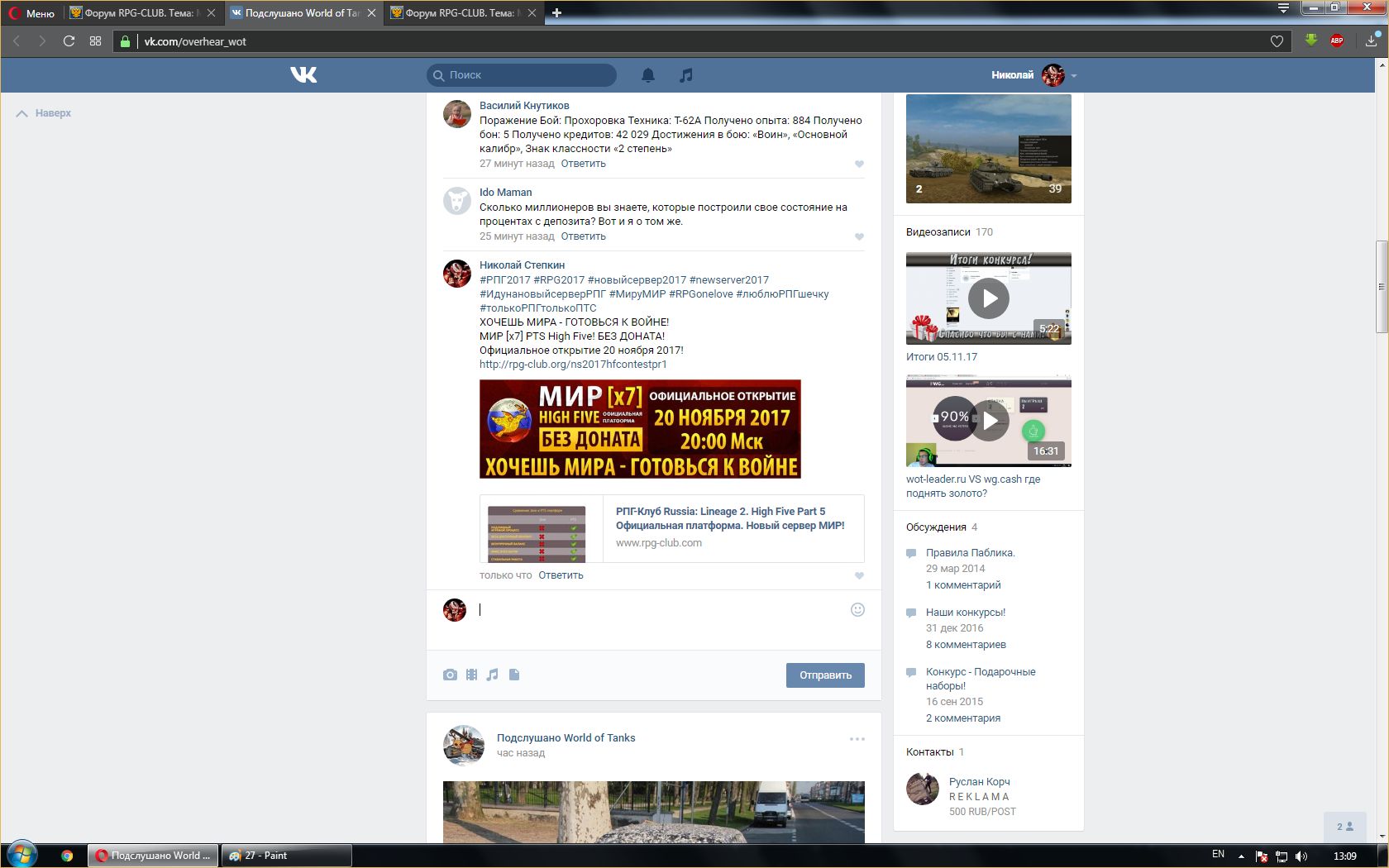1389x868 pixels.
Task: Click the volume speaker tray icon
Action: pos(1301,856)
